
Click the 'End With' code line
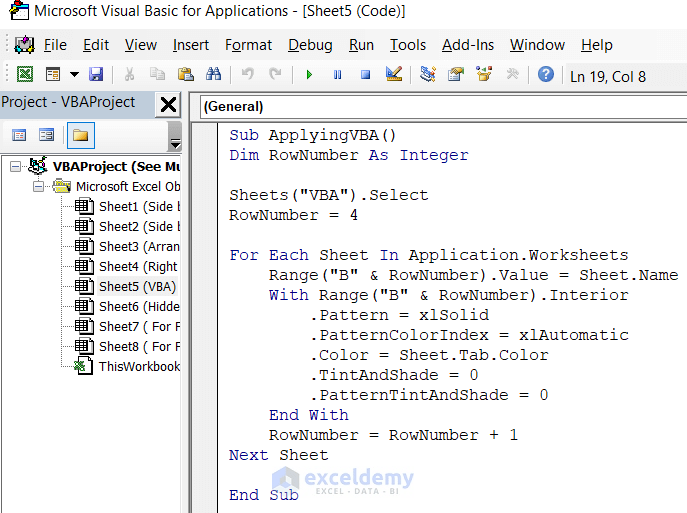pyautogui.click(x=309, y=415)
